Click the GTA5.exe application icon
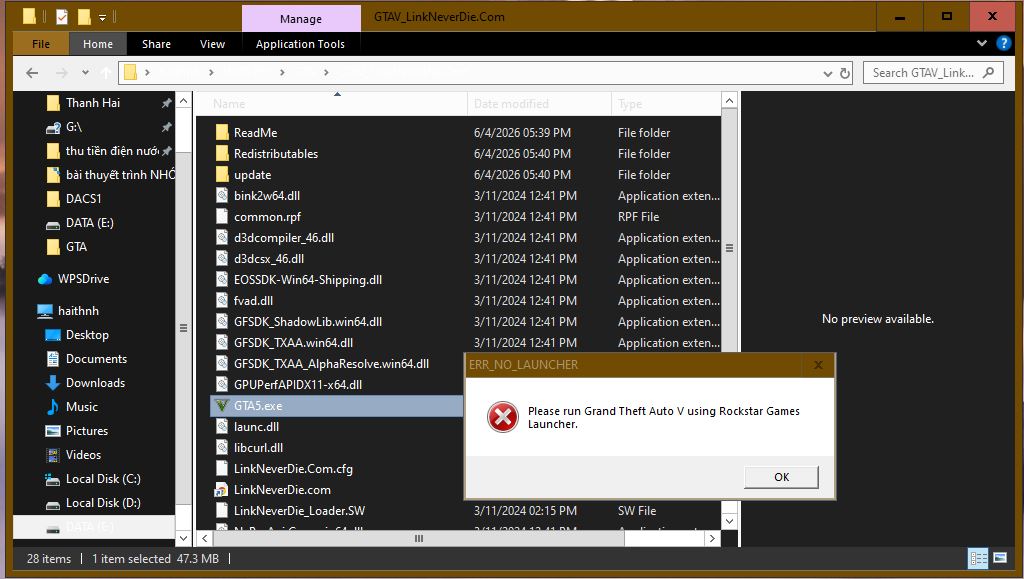The width and height of the screenshot is (1024, 579). (222, 405)
